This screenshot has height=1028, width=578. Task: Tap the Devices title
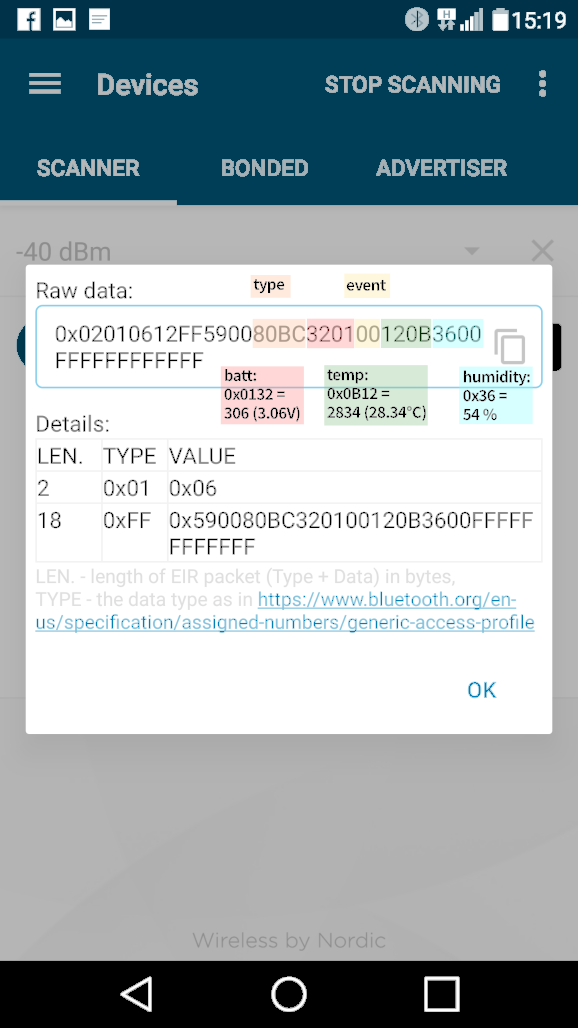pyautogui.click(x=147, y=85)
